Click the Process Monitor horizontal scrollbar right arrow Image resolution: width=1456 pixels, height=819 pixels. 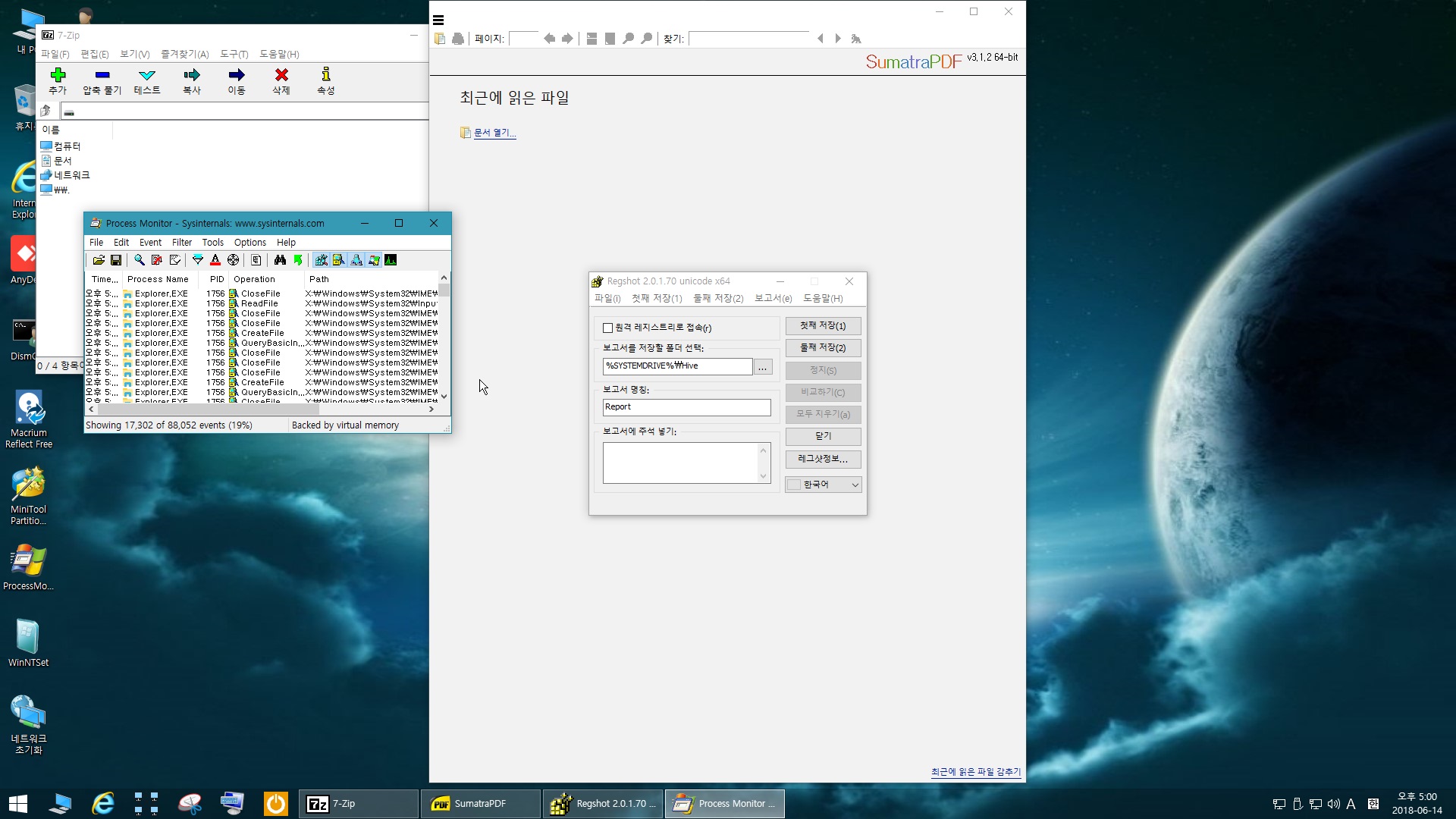pyautogui.click(x=431, y=409)
